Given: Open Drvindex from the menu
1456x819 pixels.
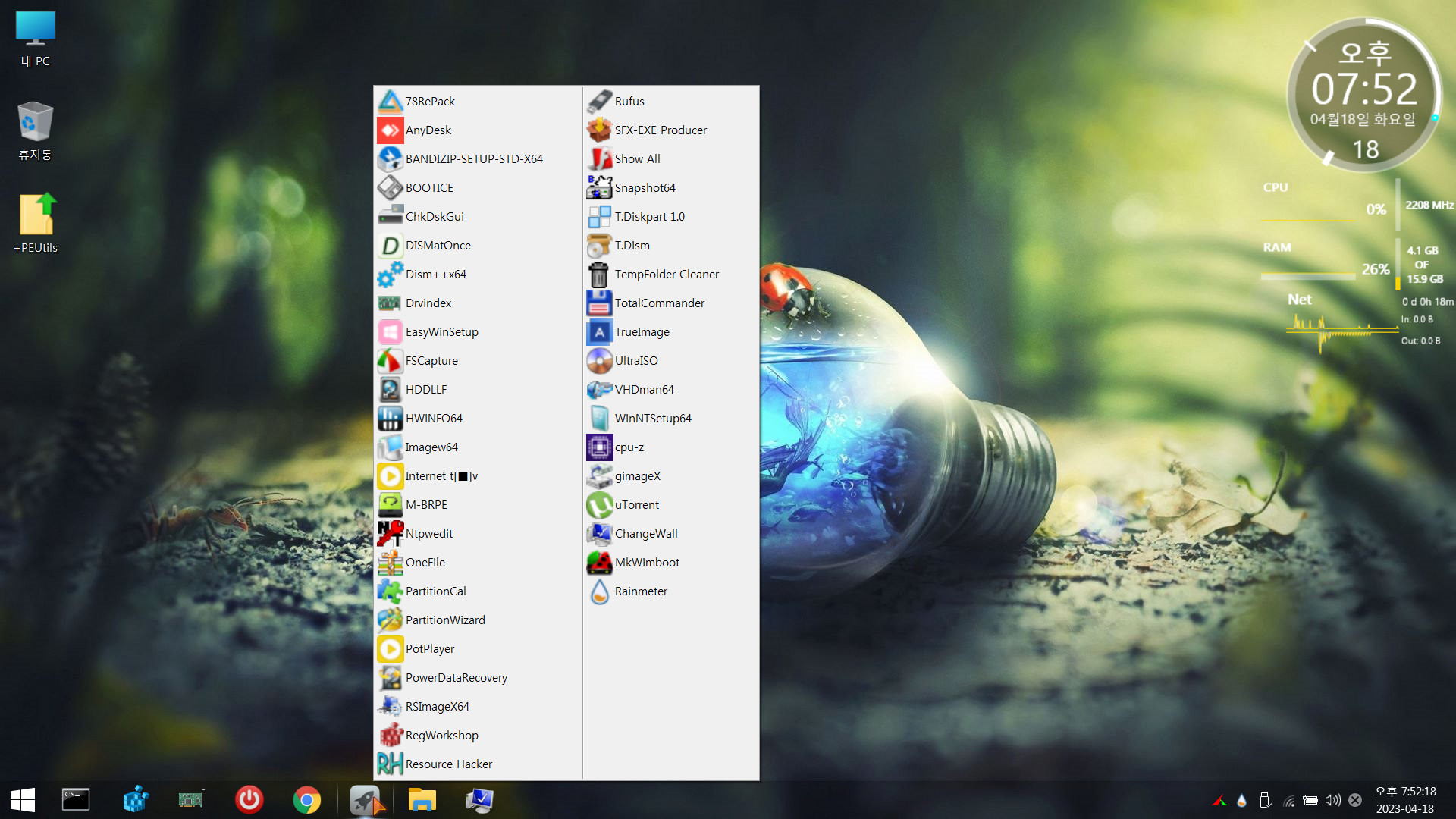Looking at the screenshot, I should tap(478, 303).
